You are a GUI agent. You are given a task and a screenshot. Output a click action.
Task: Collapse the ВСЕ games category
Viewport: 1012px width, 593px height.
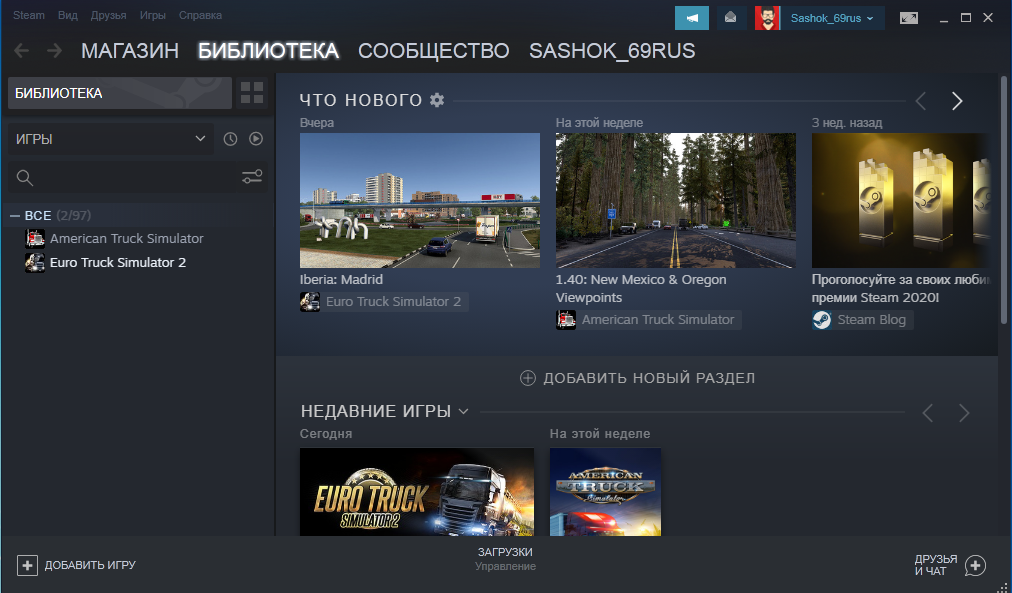pyautogui.click(x=15, y=216)
